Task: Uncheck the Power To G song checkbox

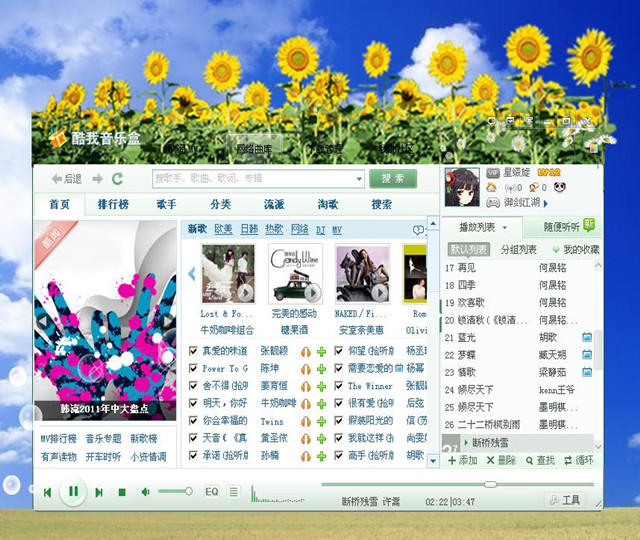Action: coord(194,368)
